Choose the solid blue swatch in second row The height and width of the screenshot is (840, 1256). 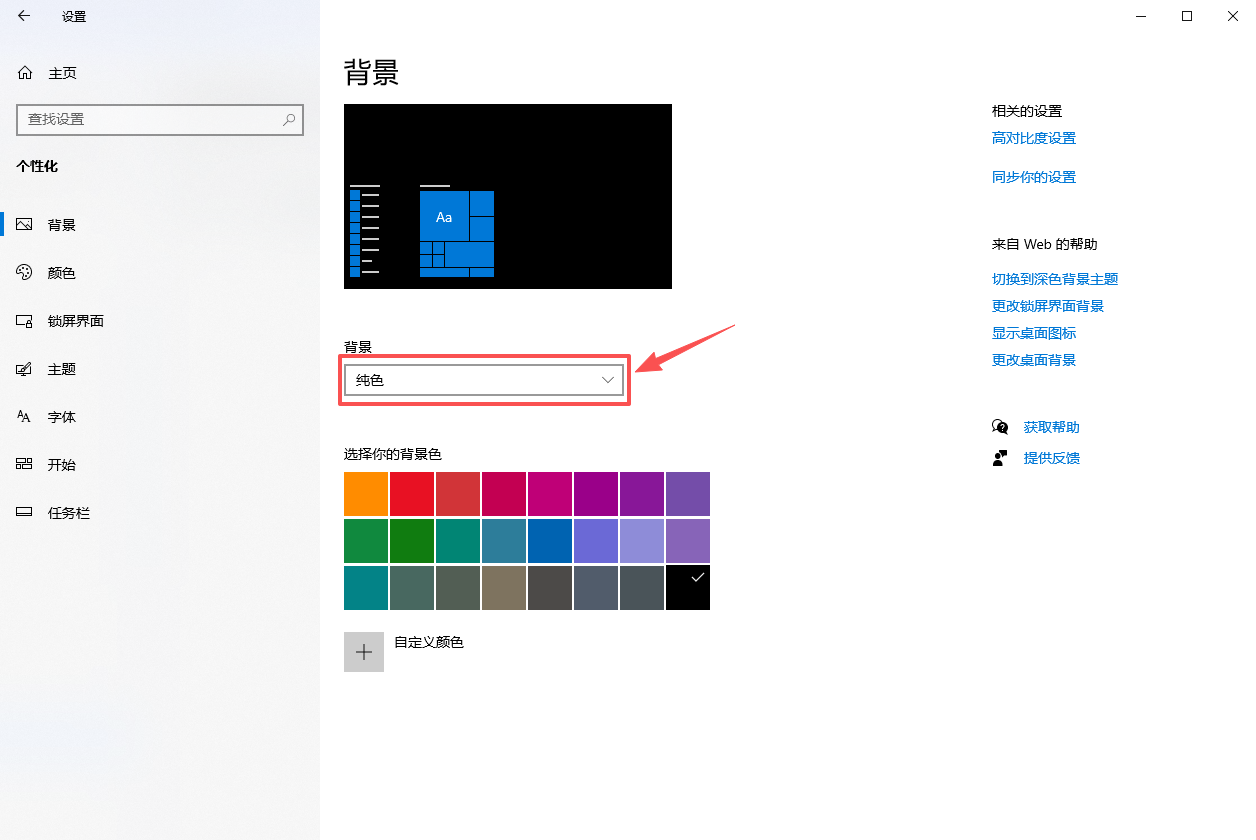pyautogui.click(x=550, y=541)
